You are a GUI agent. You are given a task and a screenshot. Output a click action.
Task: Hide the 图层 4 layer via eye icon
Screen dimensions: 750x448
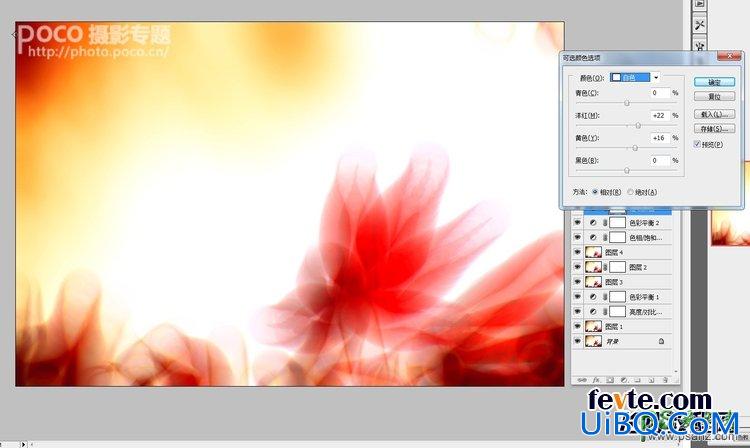[x=577, y=252]
